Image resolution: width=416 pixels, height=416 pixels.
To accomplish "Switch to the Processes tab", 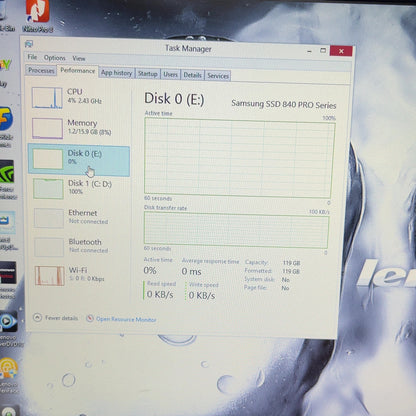I will click(41, 70).
